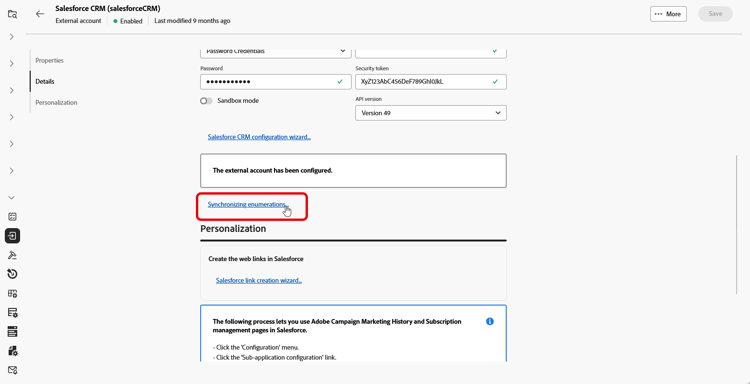Open the envelope-with-gear delivery settings icon
The height and width of the screenshot is (384, 750).
(12, 370)
